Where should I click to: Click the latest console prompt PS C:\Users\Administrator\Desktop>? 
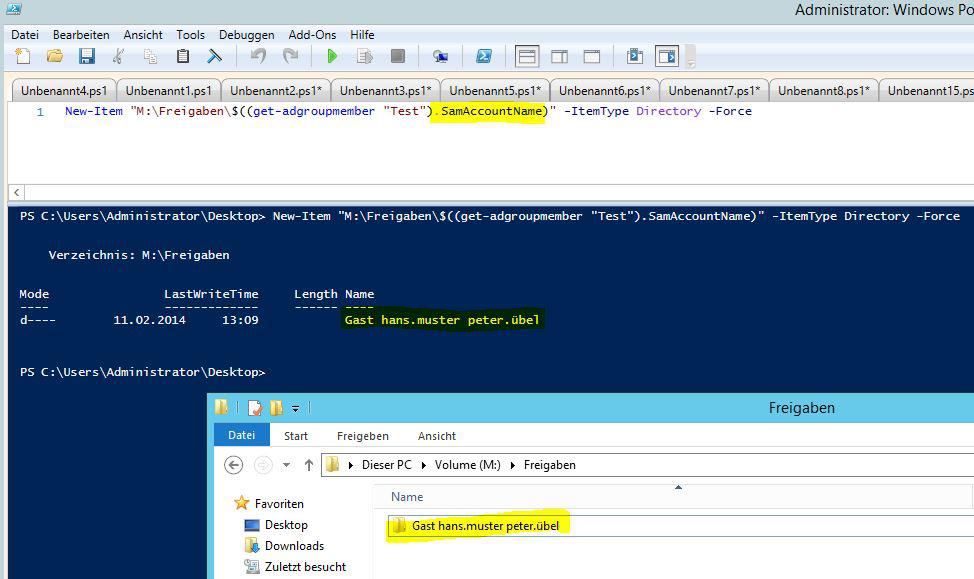pos(142,372)
